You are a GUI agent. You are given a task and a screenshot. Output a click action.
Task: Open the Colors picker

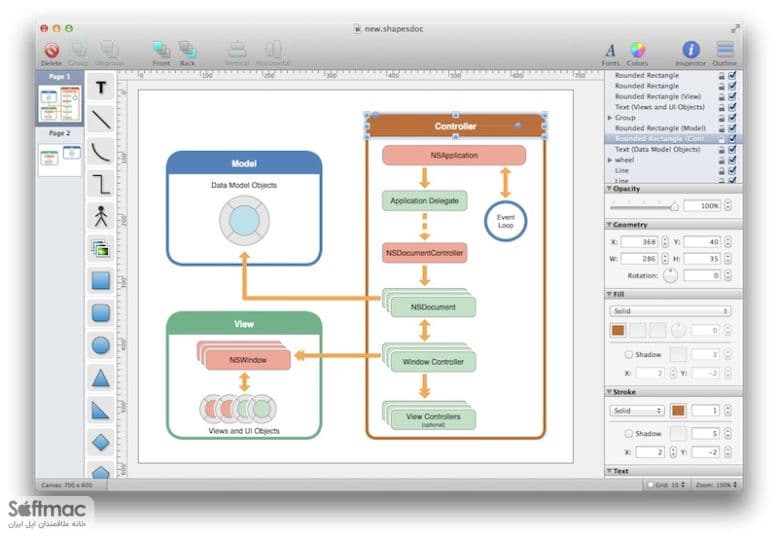[638, 54]
